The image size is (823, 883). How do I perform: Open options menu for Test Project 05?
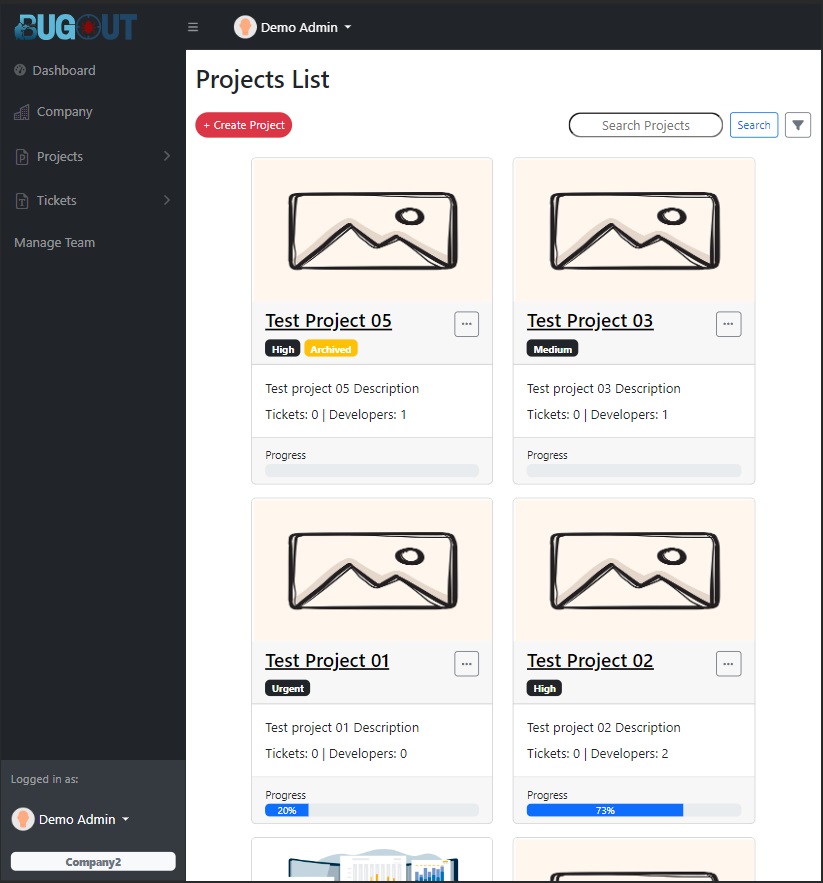click(x=466, y=324)
